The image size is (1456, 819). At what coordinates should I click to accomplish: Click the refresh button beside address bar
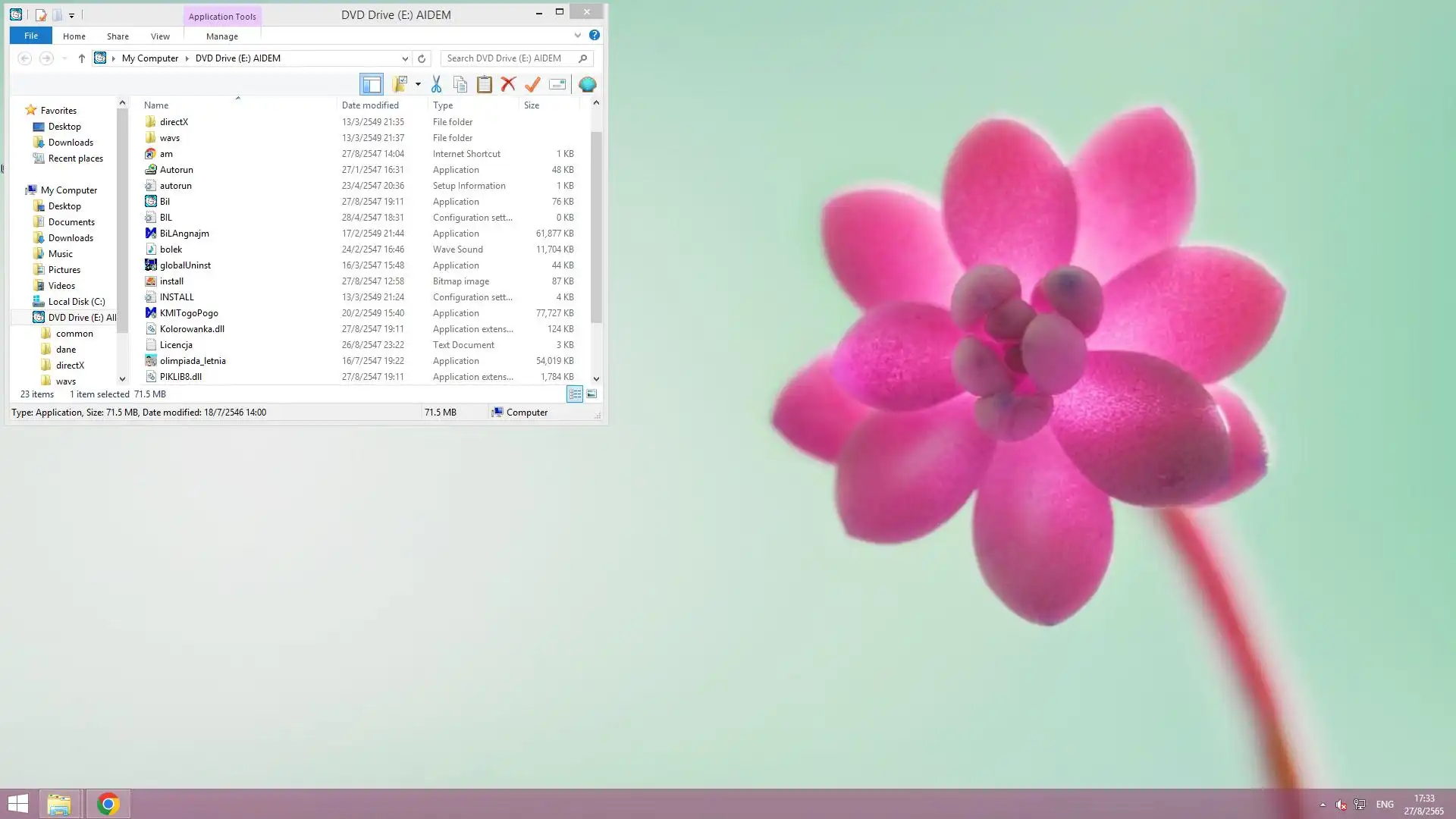422,58
